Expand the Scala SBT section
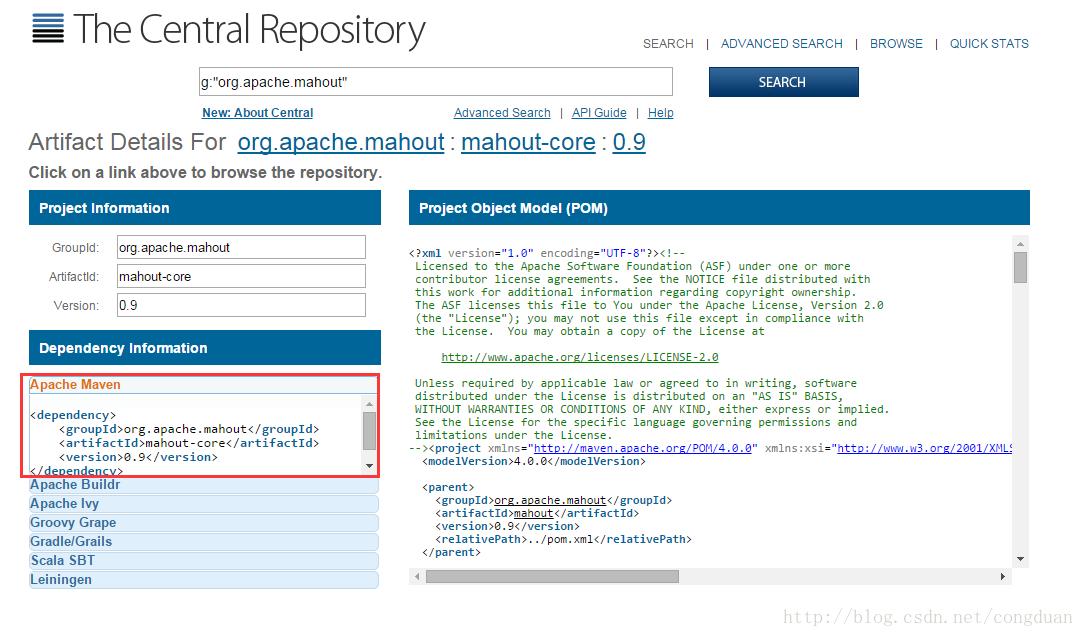The image size is (1084, 637). tap(203, 561)
